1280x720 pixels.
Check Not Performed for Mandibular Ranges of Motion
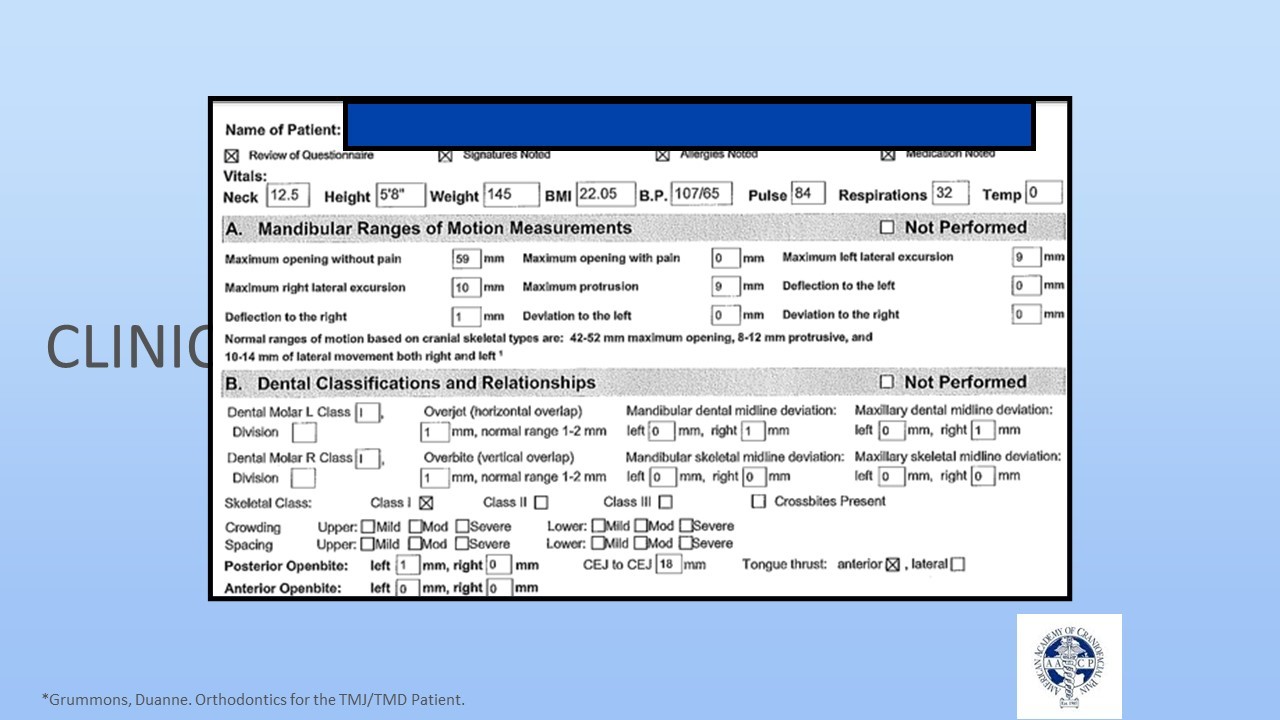[886, 228]
